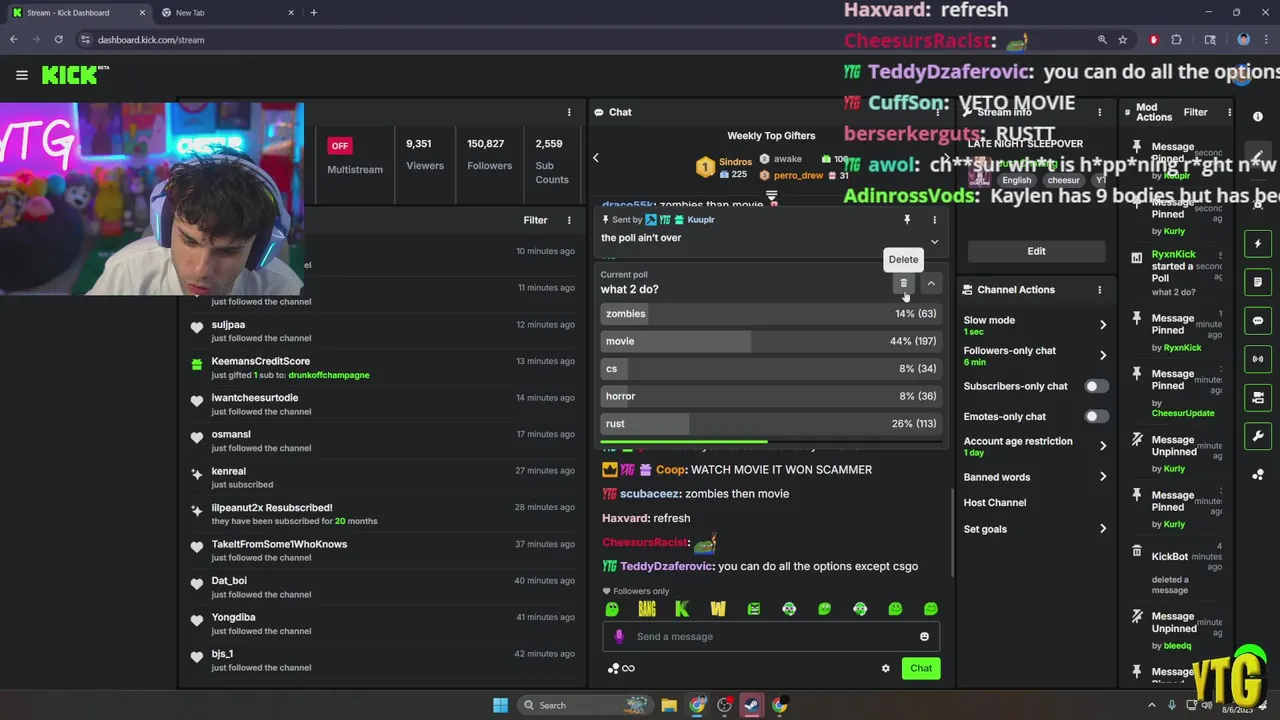Click the Kick logo
This screenshot has width=1280, height=720.
click(x=75, y=75)
